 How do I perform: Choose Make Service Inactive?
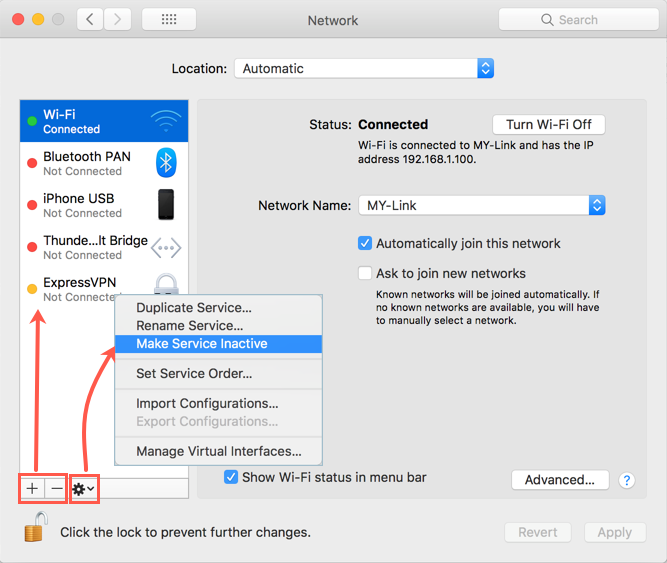[x=202, y=344]
